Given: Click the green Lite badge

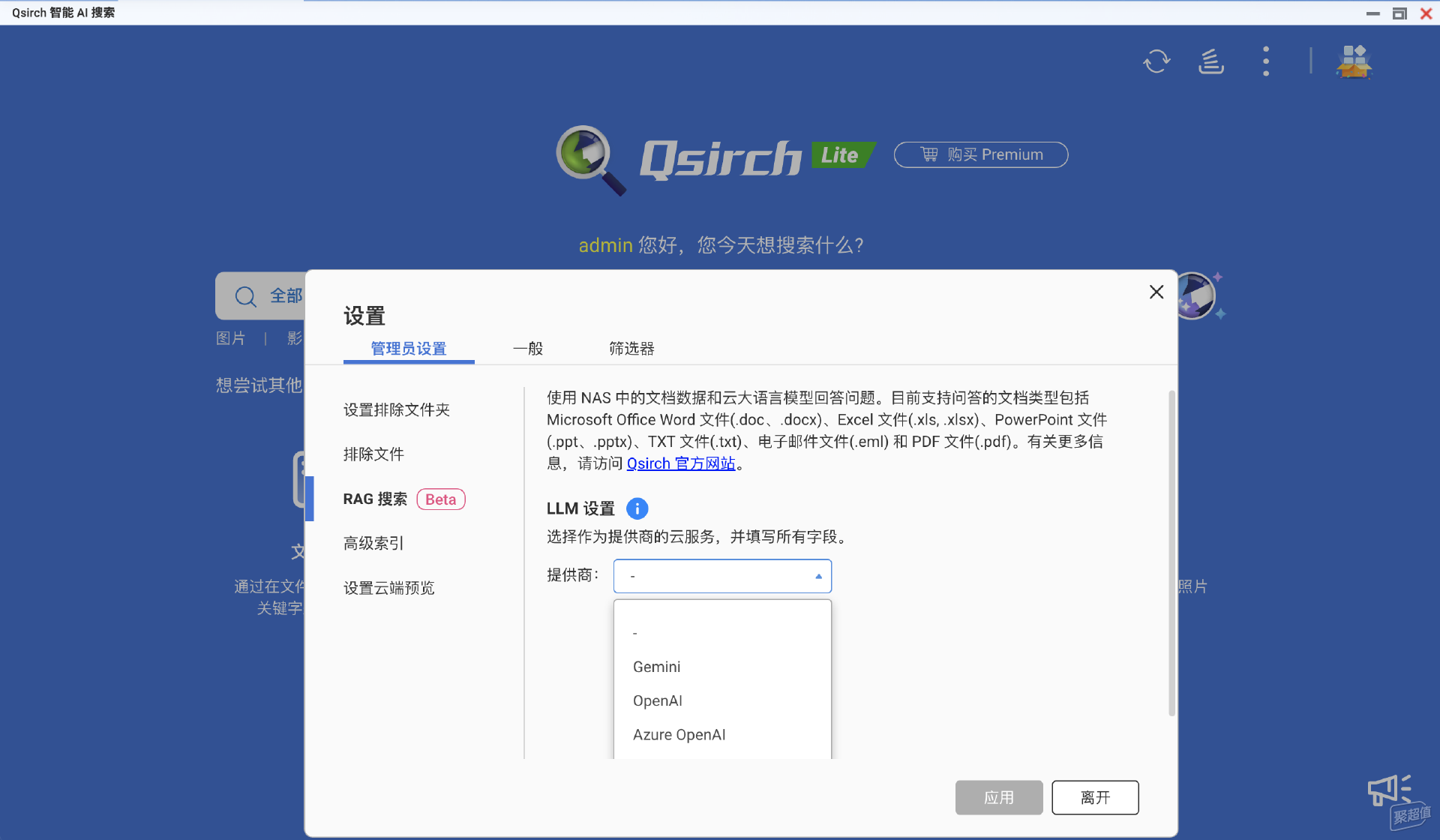Looking at the screenshot, I should point(843,155).
